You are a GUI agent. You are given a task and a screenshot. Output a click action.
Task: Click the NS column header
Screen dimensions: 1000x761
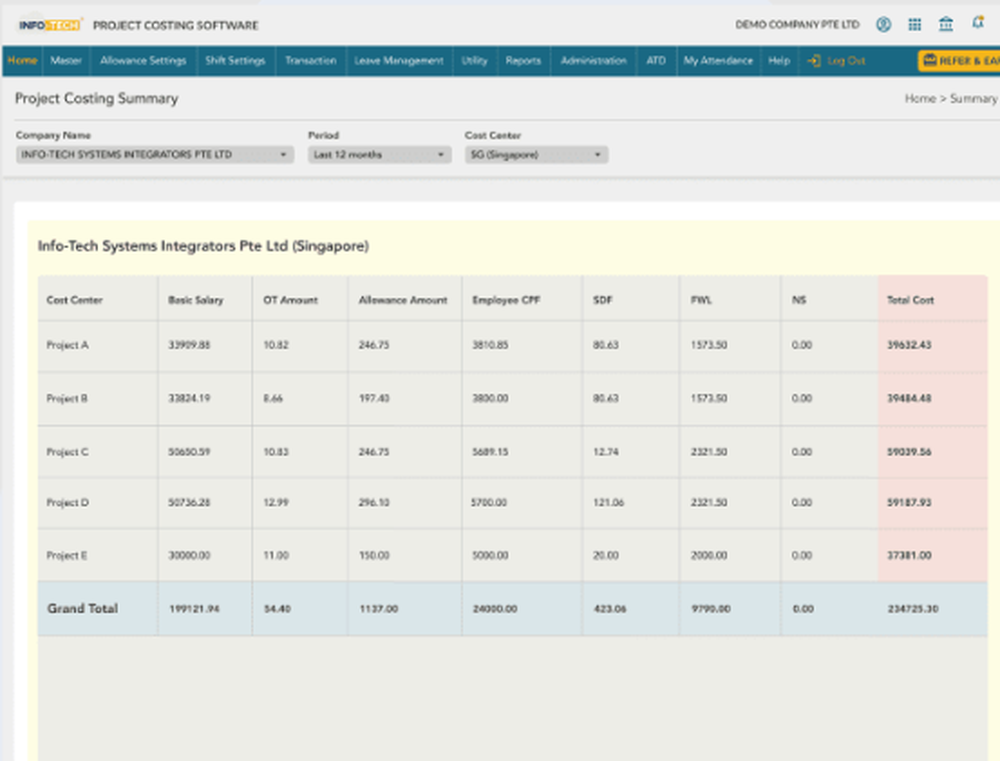pyautogui.click(x=798, y=300)
